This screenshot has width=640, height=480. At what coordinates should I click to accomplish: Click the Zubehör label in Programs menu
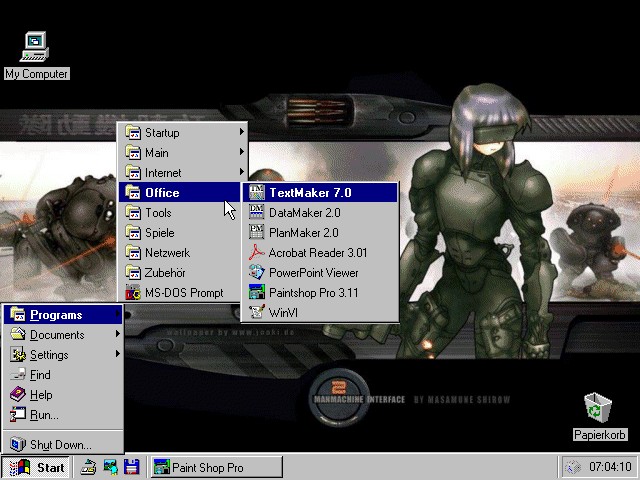(165, 272)
